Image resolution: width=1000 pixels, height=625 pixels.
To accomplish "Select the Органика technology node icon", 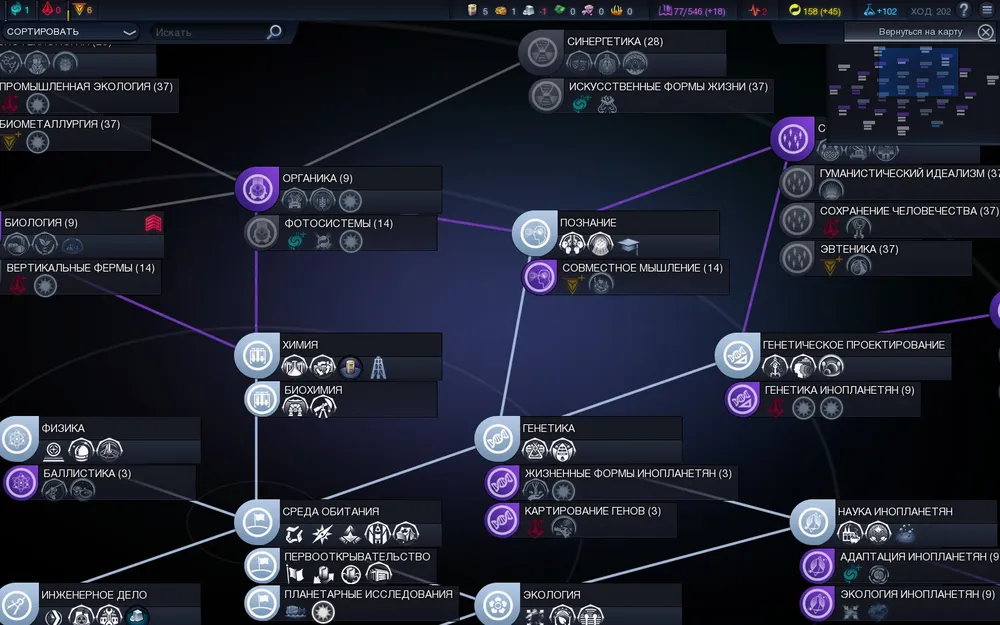I will pyautogui.click(x=256, y=187).
